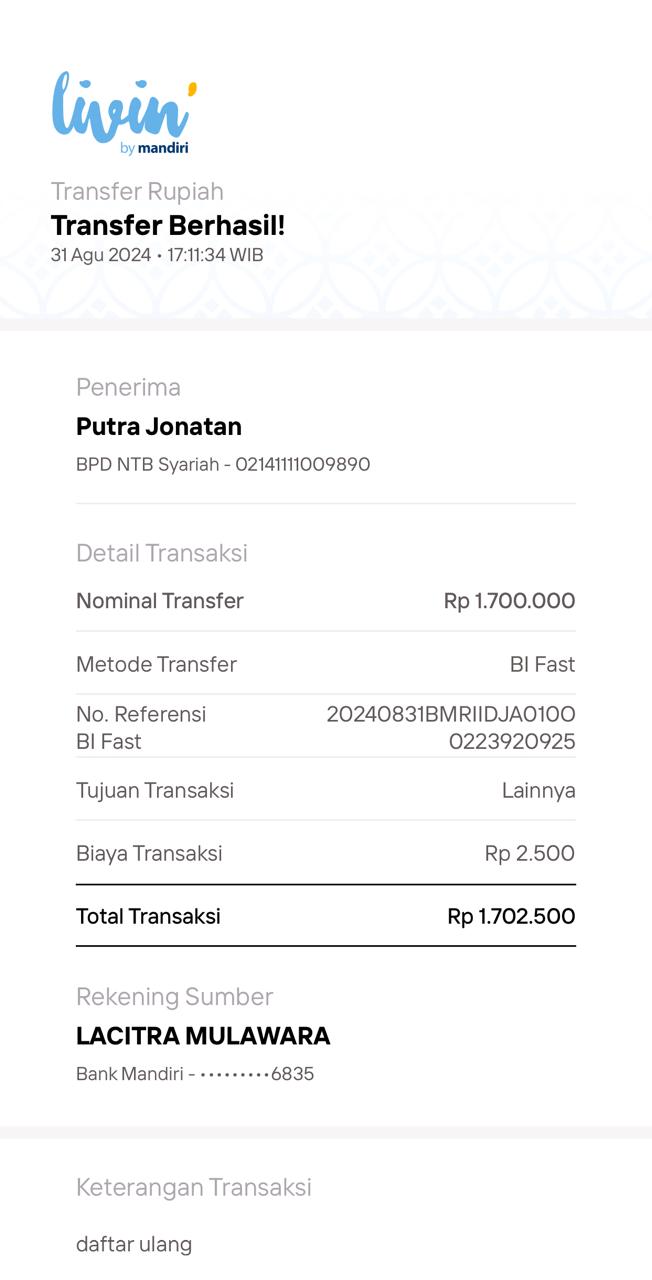Click the Rp 1.700.000 nominal amount
This screenshot has width=652, height=1280.
tap(509, 601)
